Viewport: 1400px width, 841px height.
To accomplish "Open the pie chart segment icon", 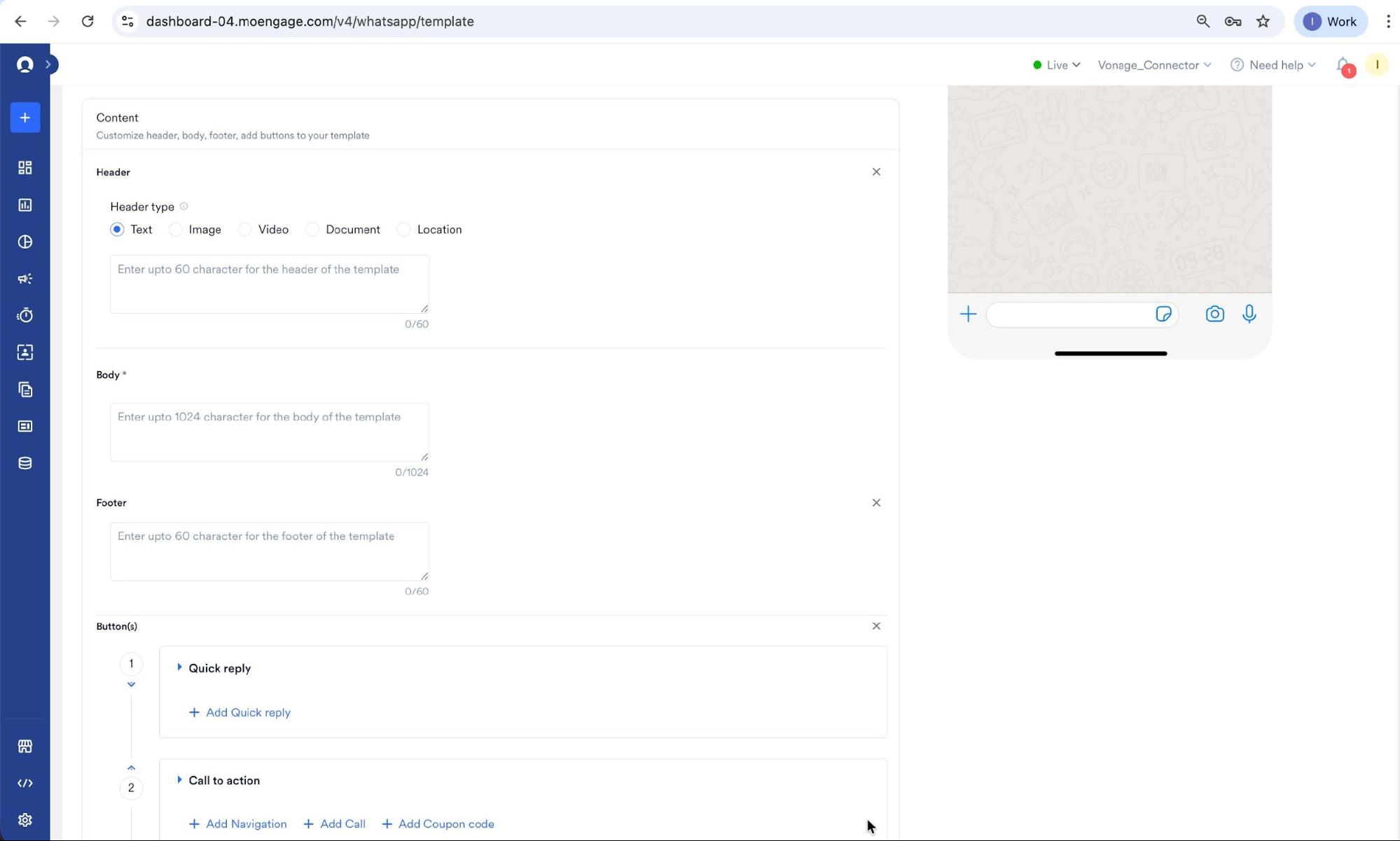I will click(x=25, y=242).
